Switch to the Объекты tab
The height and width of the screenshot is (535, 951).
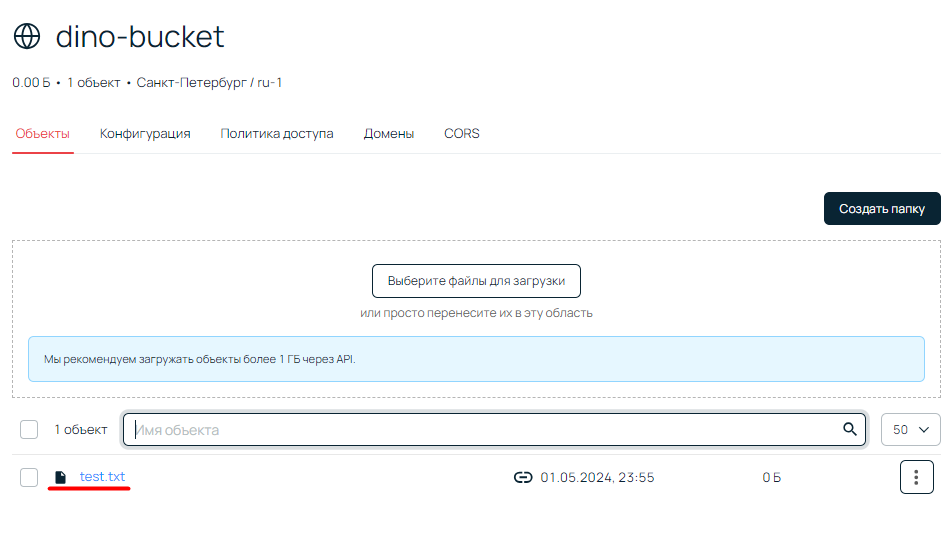43,133
